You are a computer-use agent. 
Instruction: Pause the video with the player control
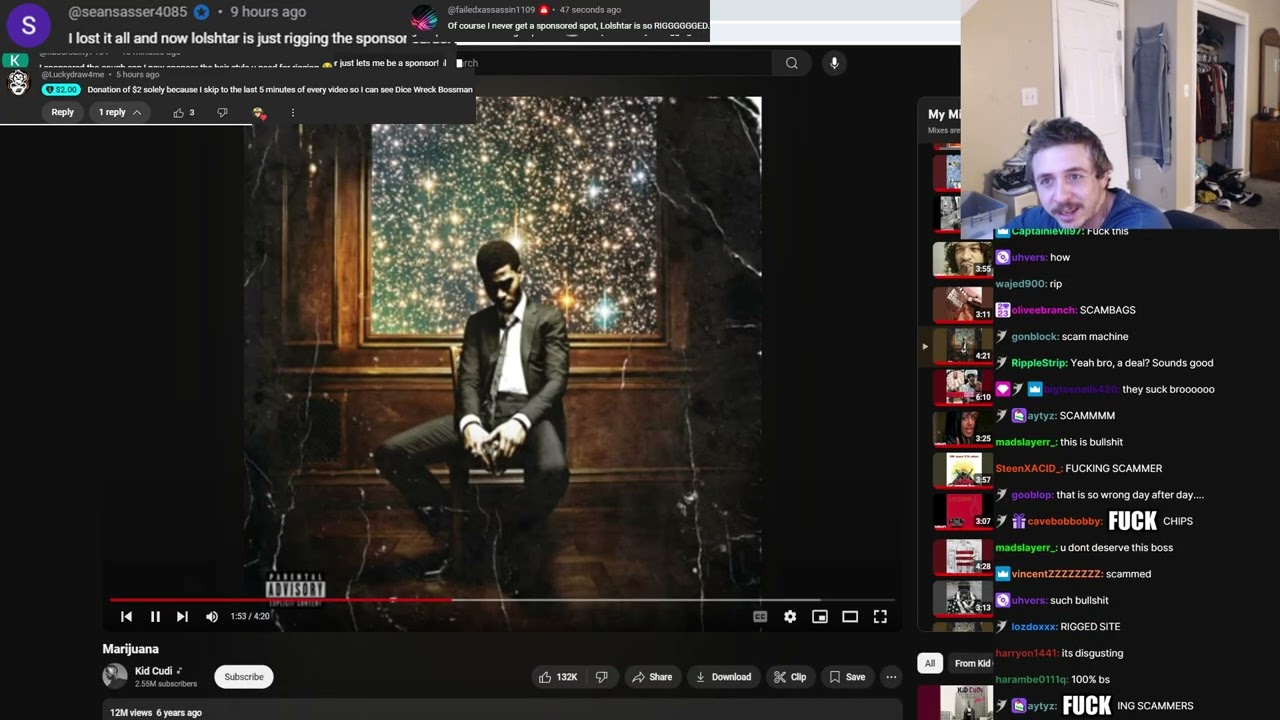coord(155,617)
